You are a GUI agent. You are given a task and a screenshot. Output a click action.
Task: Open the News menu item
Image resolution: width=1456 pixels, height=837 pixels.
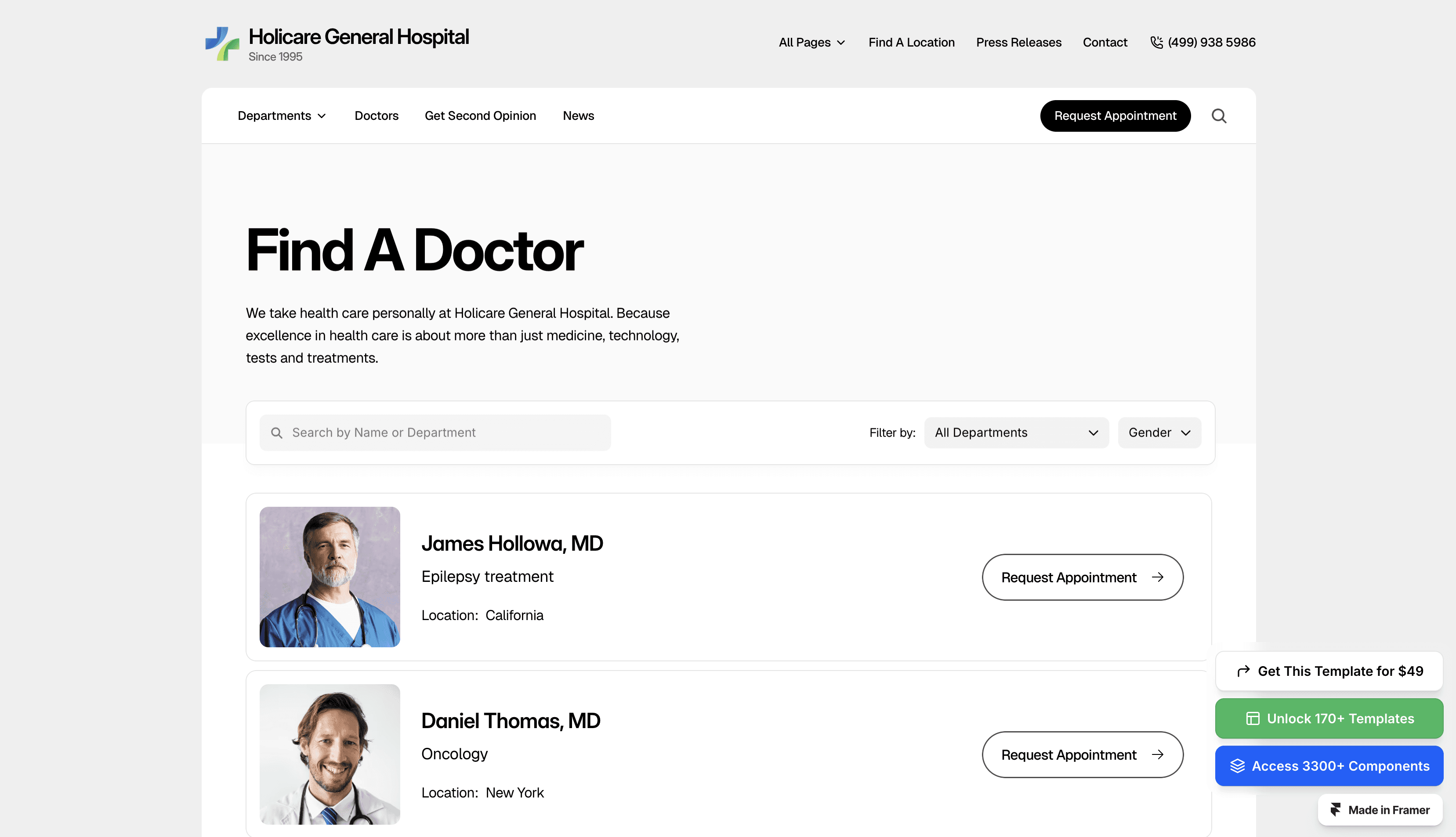[578, 115]
